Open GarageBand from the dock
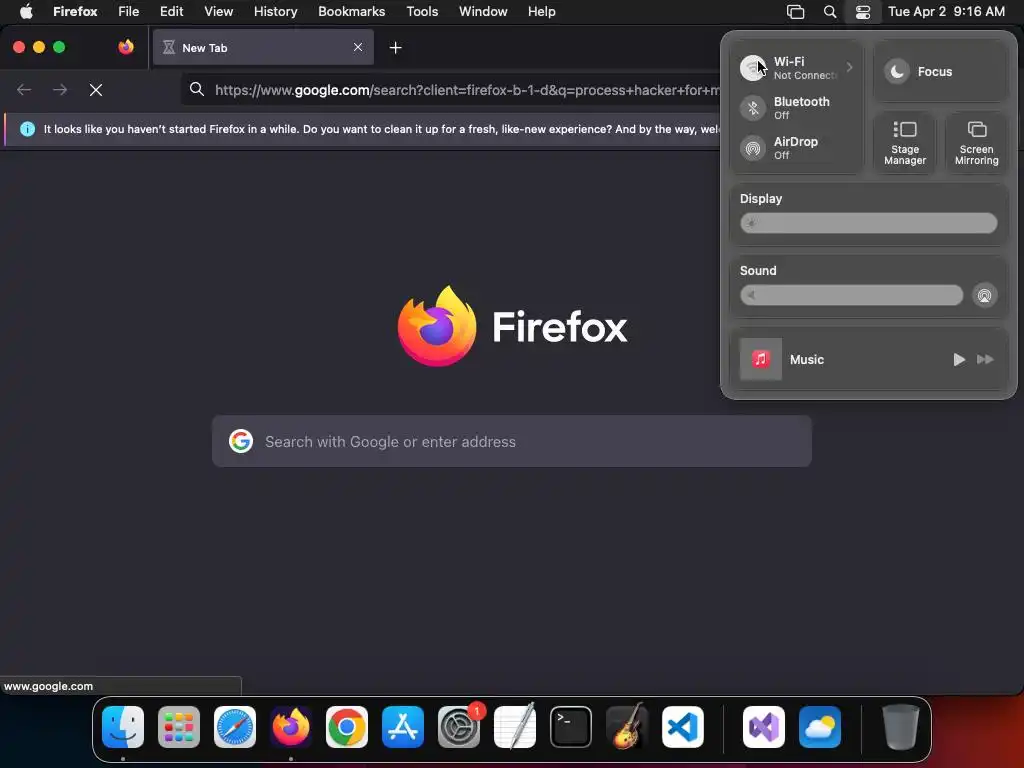This screenshot has height=768, width=1024. (x=627, y=727)
